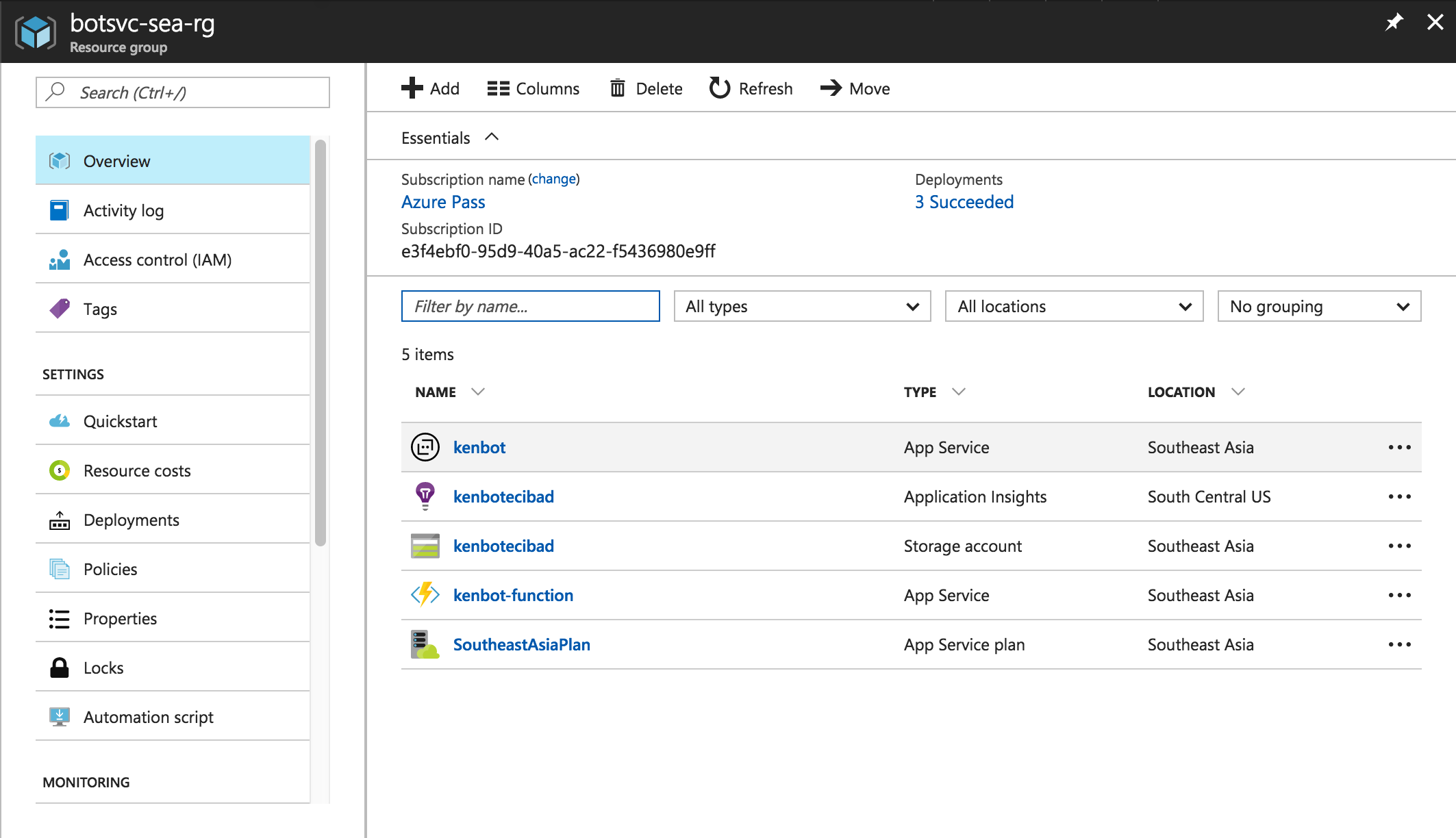Click the Locks padlock icon

(x=60, y=668)
